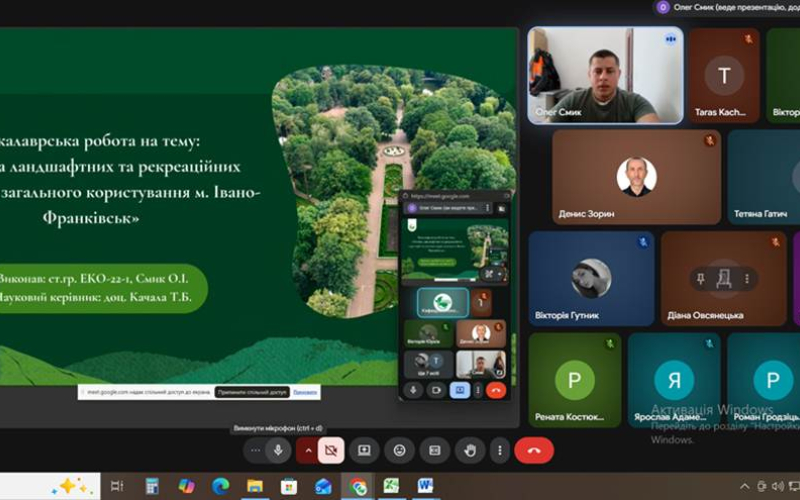800x500 pixels.
Task: Launch Microsoft Edge from the taskbar
Action: click(x=220, y=486)
